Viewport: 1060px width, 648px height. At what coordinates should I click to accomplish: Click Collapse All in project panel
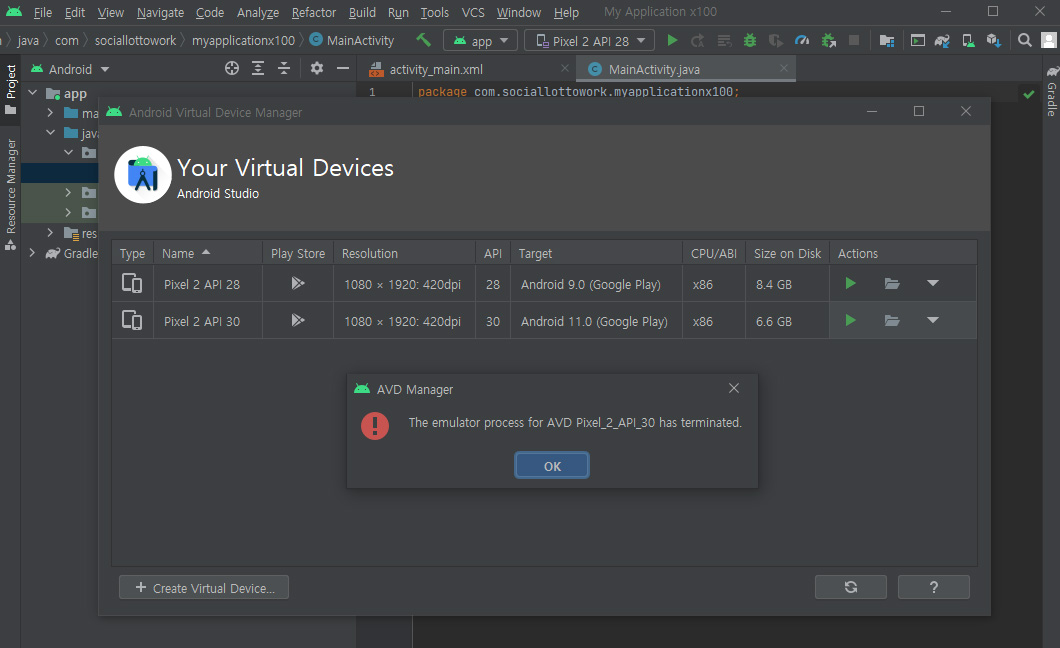[284, 68]
